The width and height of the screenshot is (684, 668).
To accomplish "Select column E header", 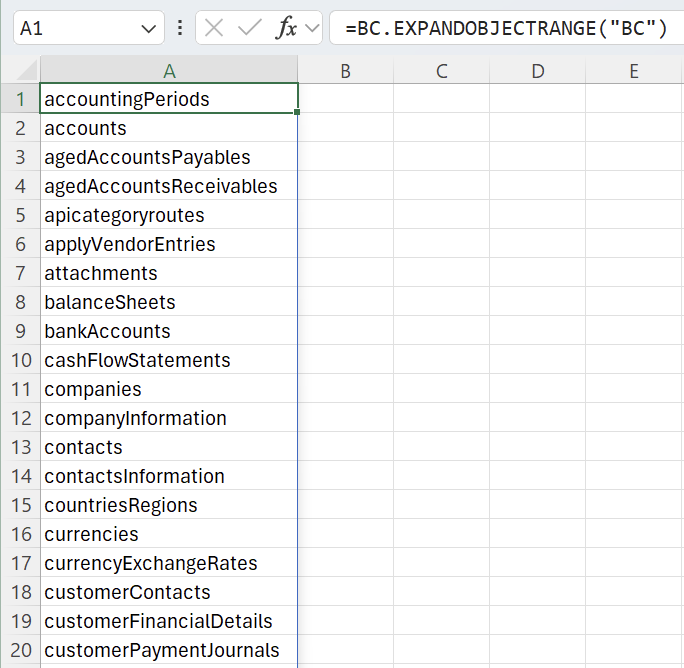I will tap(634, 71).
